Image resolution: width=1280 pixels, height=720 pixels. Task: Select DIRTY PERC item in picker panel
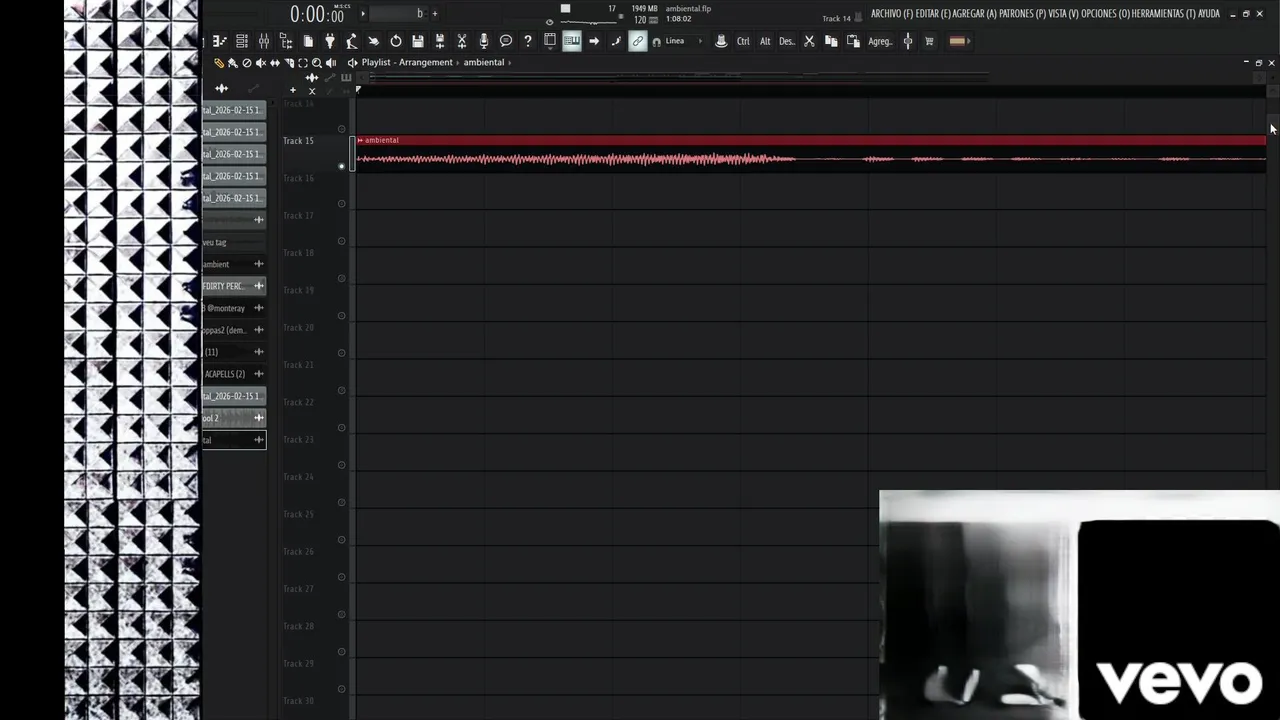coord(234,286)
